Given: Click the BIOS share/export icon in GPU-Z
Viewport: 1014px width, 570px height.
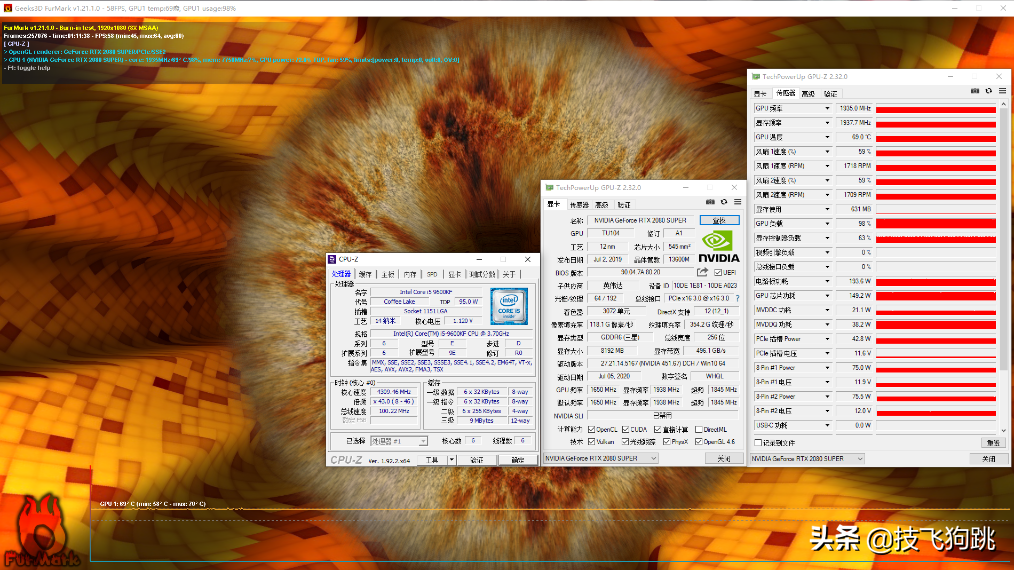Looking at the screenshot, I should pos(703,272).
